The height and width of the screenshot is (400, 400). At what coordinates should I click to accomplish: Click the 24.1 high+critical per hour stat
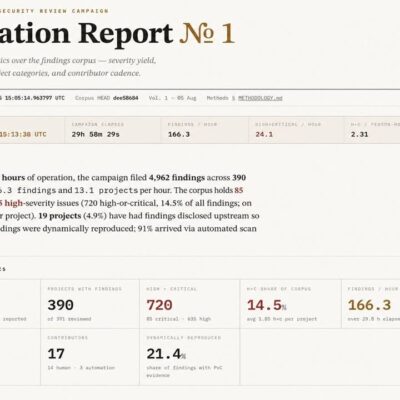coord(296,130)
